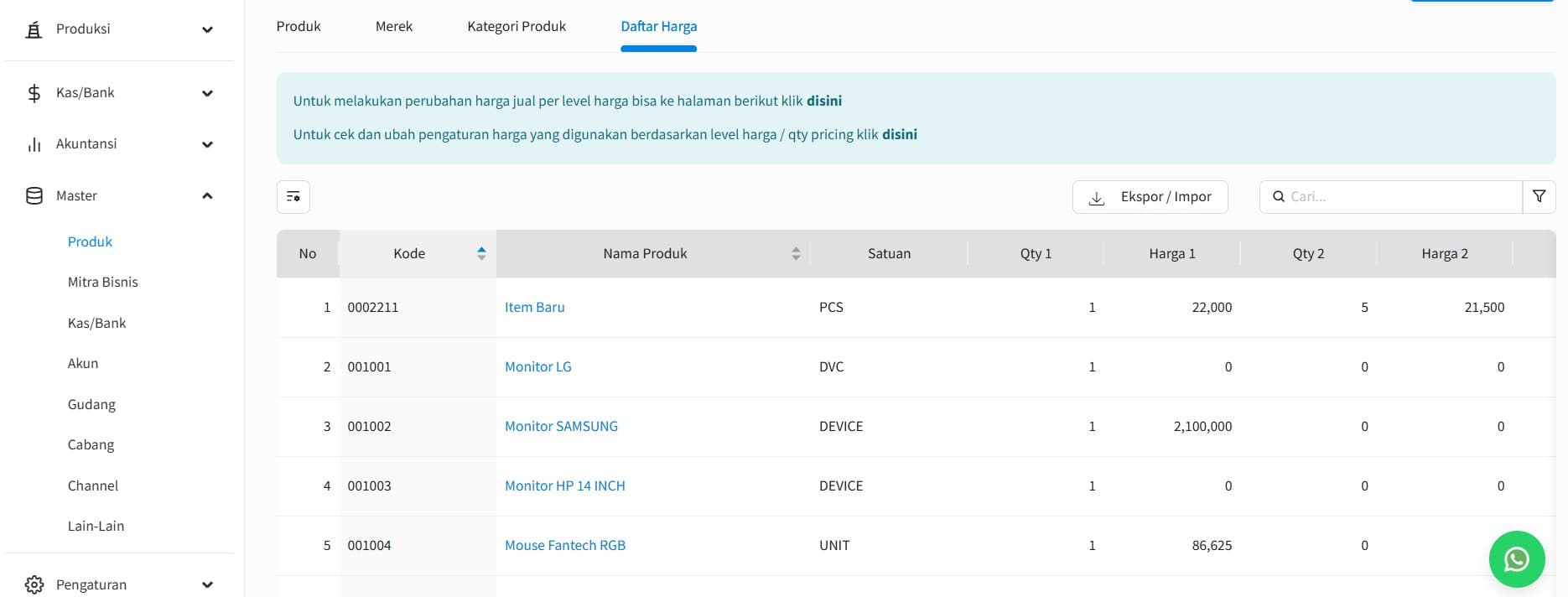Open the Item Baru product link
Viewport: 1568px width, 597px height.
click(535, 307)
